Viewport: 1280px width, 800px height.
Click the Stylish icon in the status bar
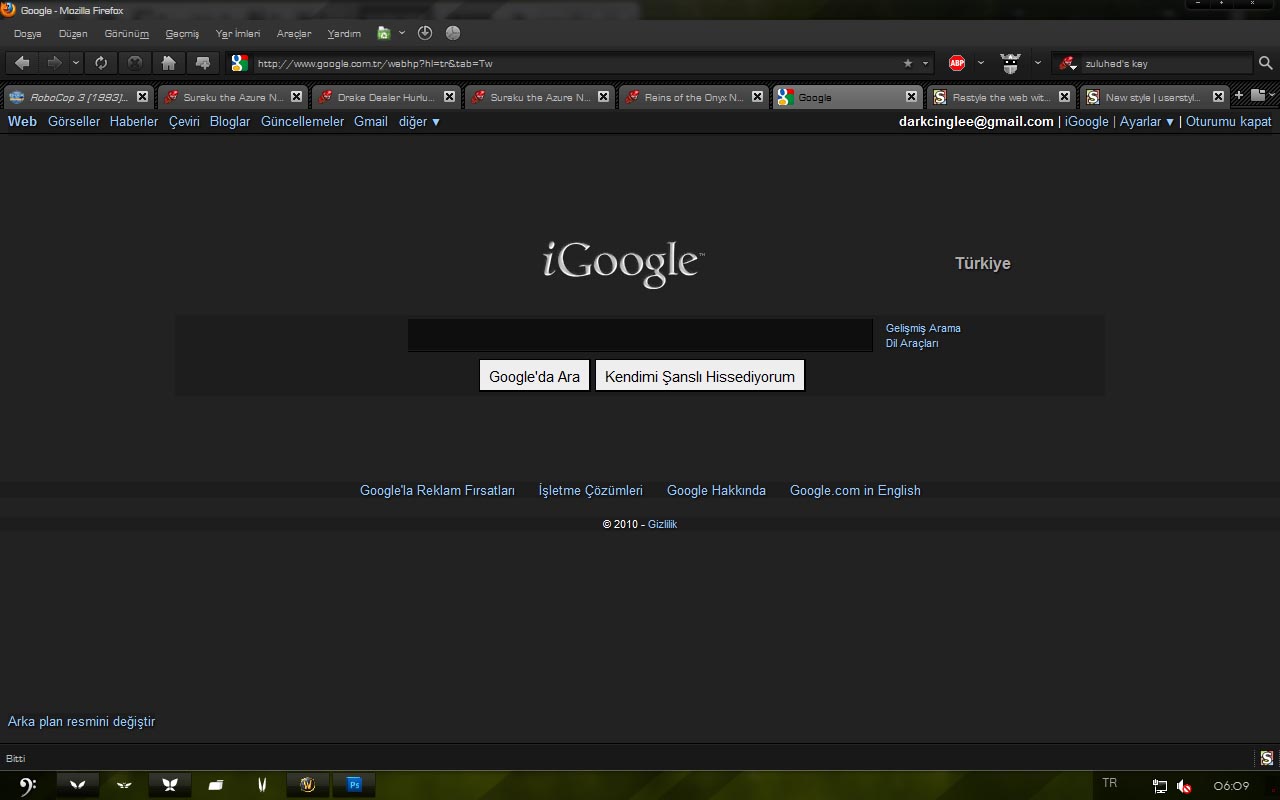tap(1266, 758)
